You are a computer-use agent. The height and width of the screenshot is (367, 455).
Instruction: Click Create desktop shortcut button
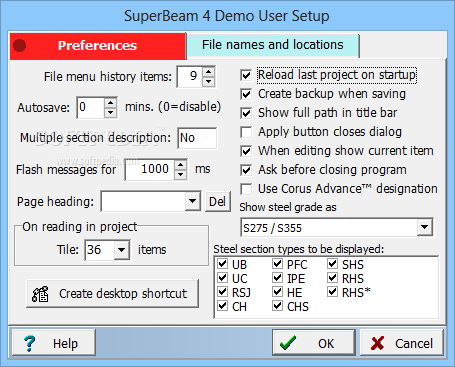(x=112, y=294)
